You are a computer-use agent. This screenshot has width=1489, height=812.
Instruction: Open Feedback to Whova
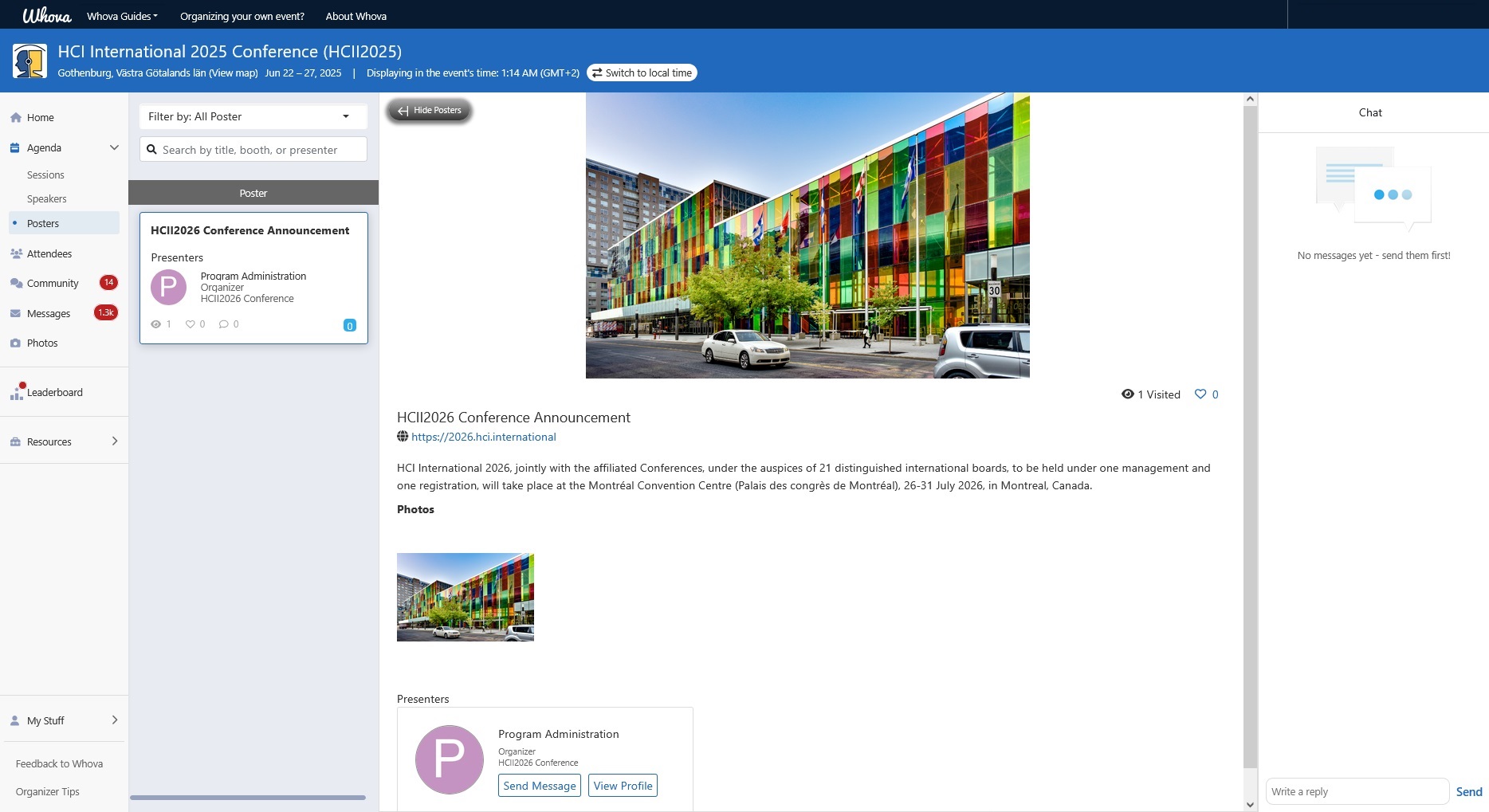[x=59, y=763]
